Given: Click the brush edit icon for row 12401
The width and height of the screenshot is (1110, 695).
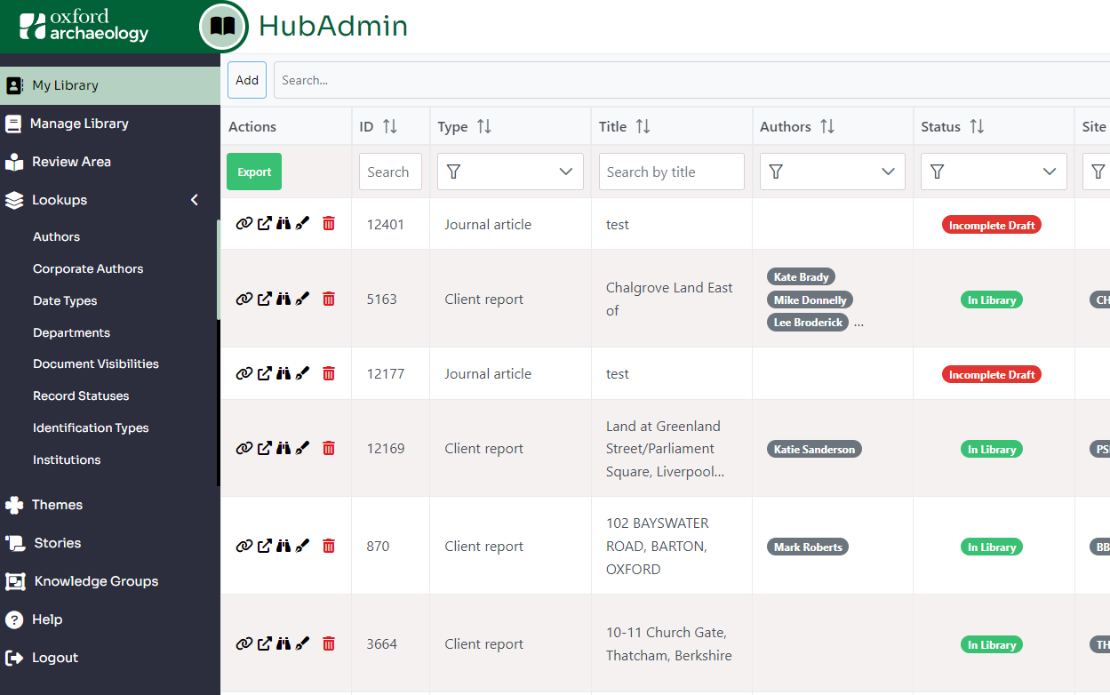Looking at the screenshot, I should (x=302, y=224).
